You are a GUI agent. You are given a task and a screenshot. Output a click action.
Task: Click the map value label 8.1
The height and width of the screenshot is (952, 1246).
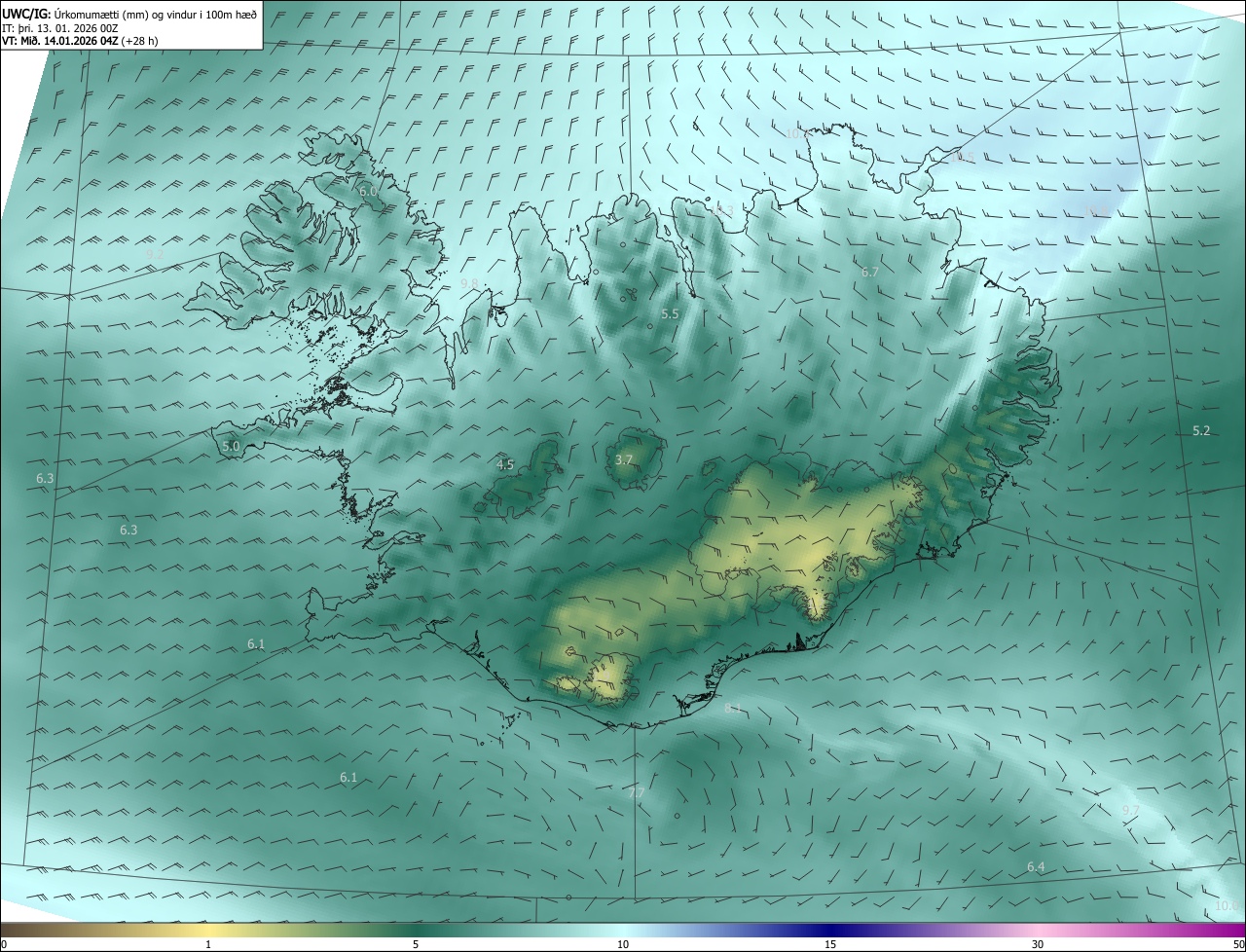pyautogui.click(x=733, y=709)
